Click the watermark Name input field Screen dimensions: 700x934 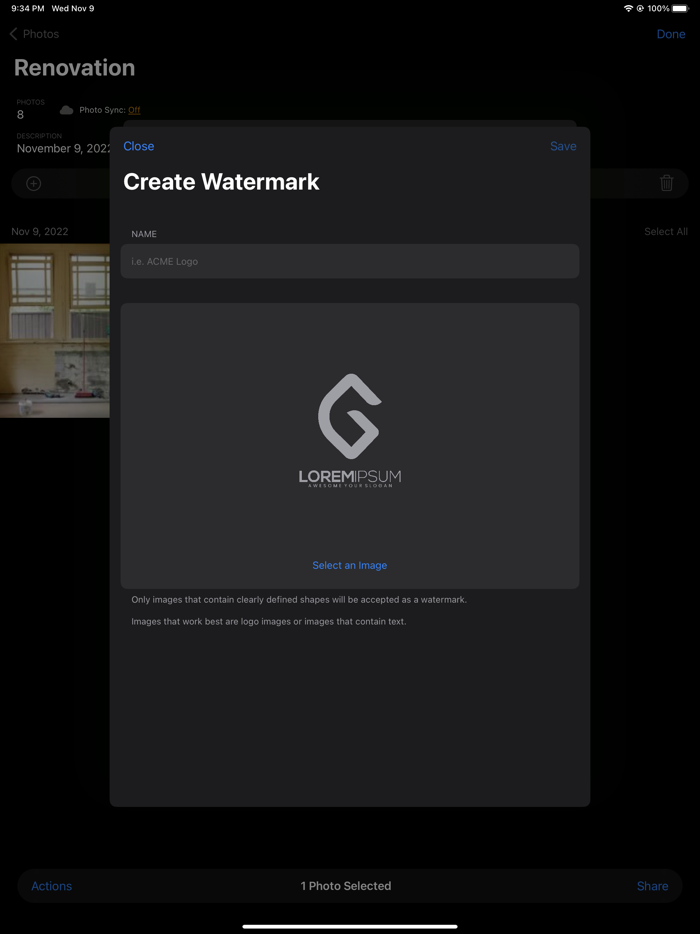[350, 261]
